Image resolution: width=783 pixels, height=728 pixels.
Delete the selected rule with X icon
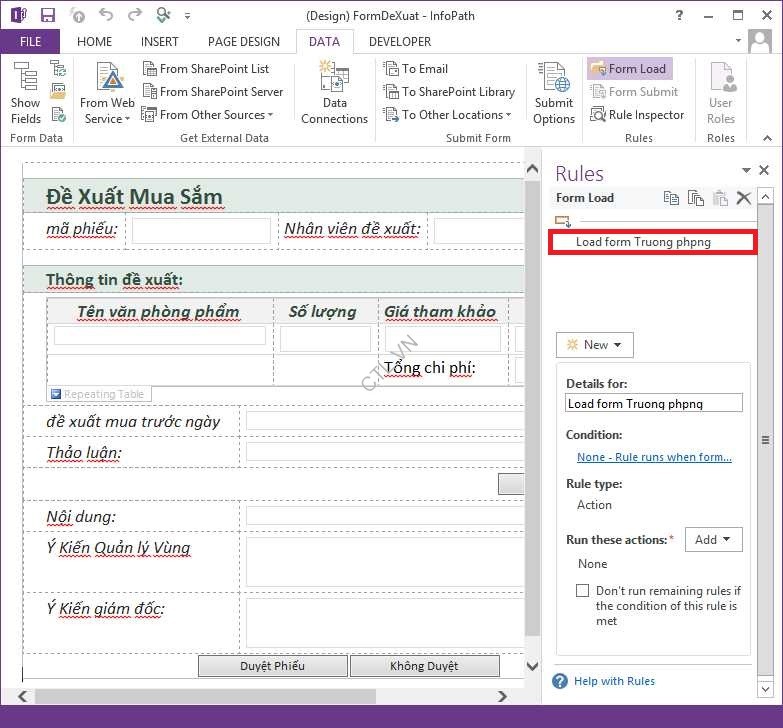743,198
